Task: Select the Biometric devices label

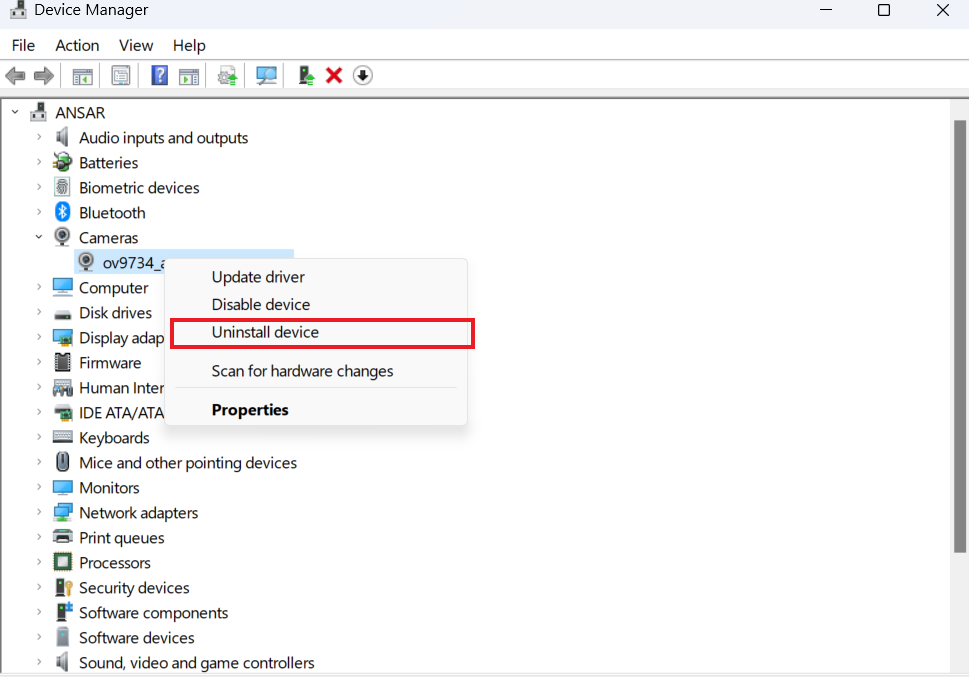Action: pyautogui.click(x=139, y=187)
